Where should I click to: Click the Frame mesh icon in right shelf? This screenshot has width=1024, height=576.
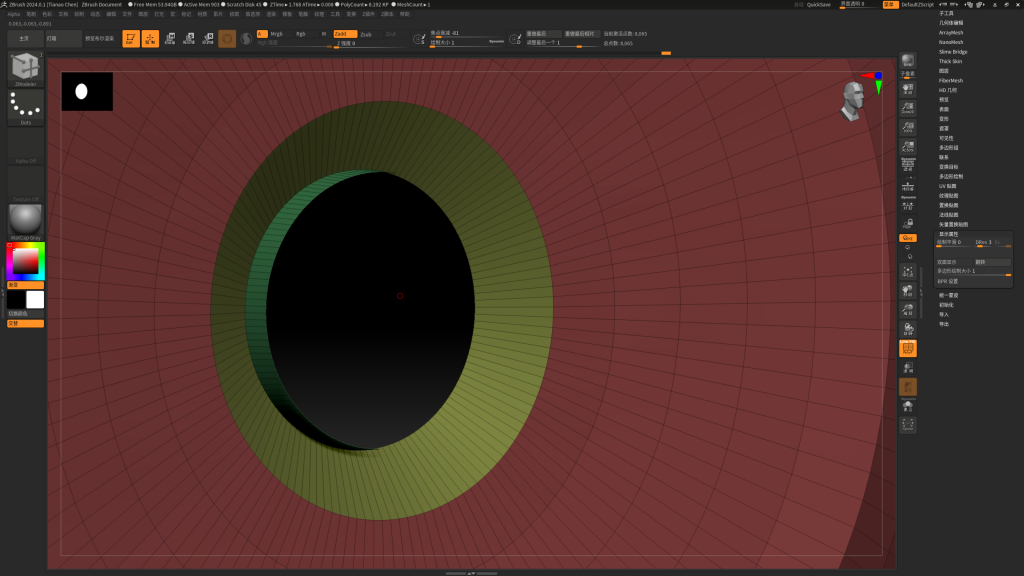[908, 271]
